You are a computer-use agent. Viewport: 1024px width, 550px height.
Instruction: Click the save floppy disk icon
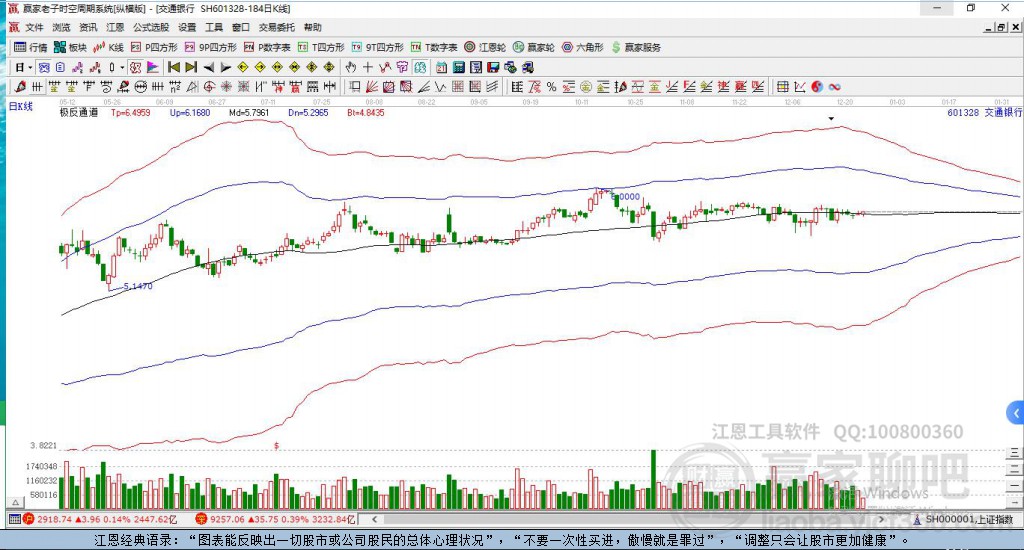coord(493,67)
